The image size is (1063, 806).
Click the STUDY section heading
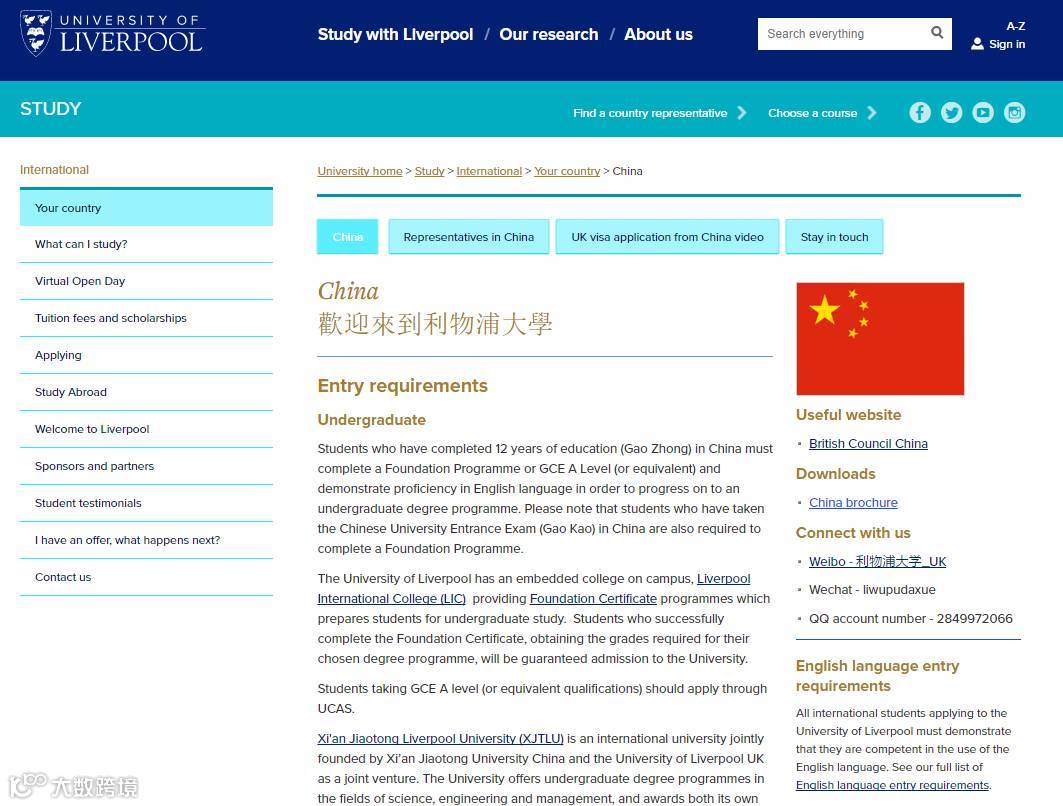(x=51, y=108)
